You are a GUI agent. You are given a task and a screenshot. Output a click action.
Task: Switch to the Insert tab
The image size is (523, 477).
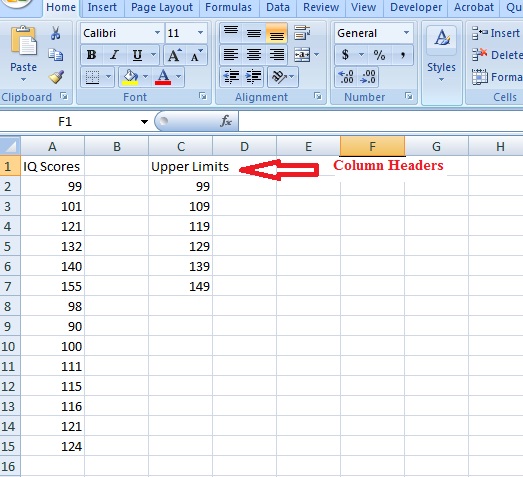(102, 7)
